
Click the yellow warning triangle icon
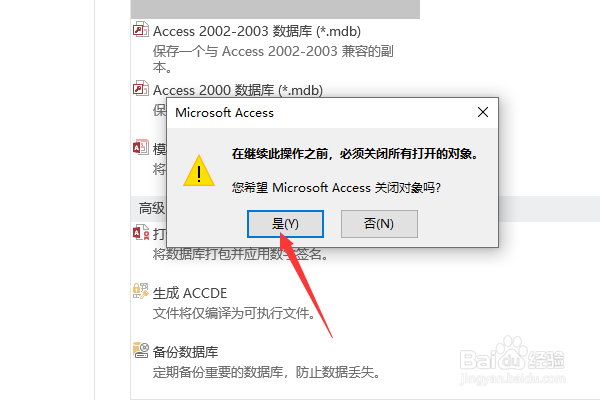[x=199, y=171]
